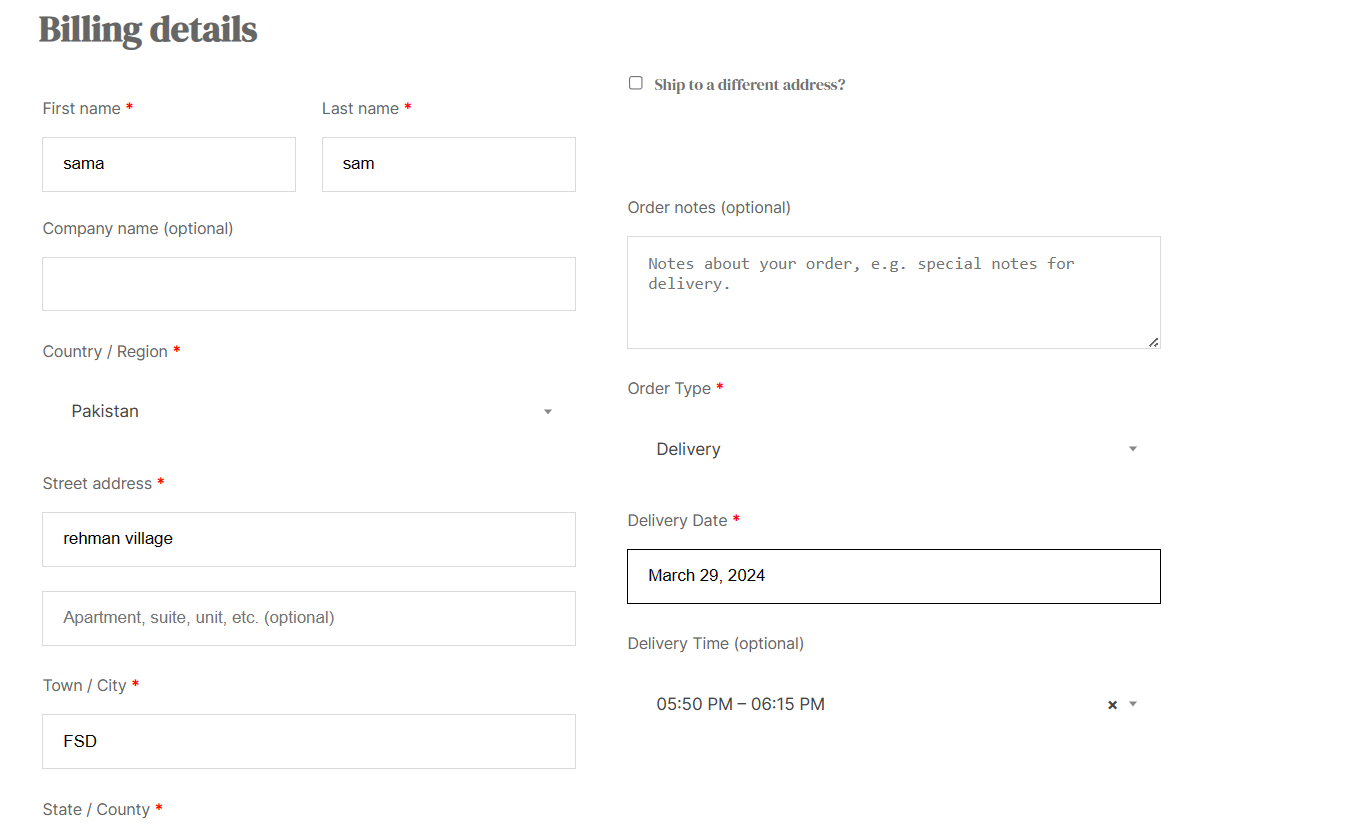This screenshot has height=837, width=1365.
Task: Click the arrow on the Country dropdown
Action: pyautogui.click(x=548, y=412)
